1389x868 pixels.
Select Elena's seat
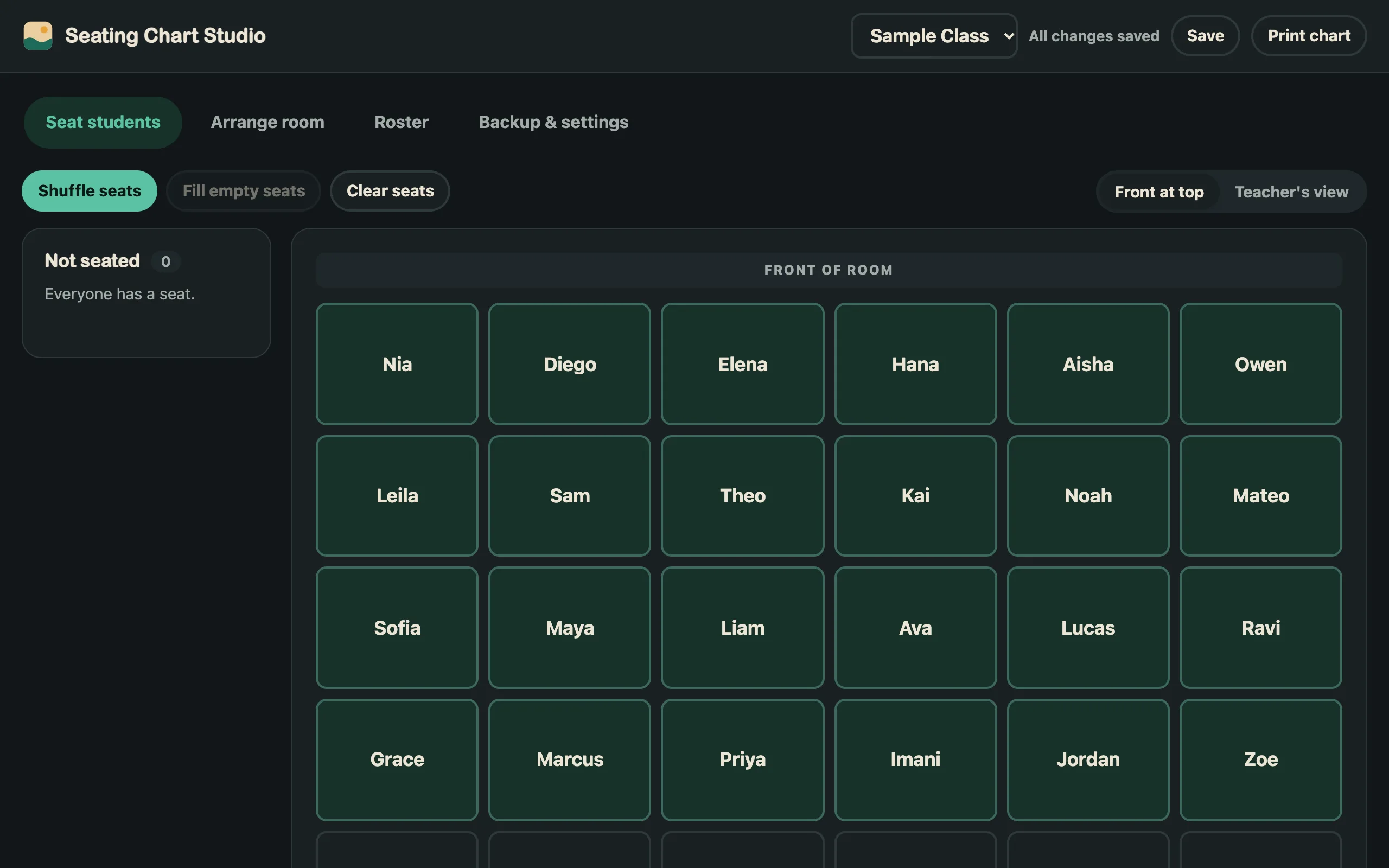(742, 364)
